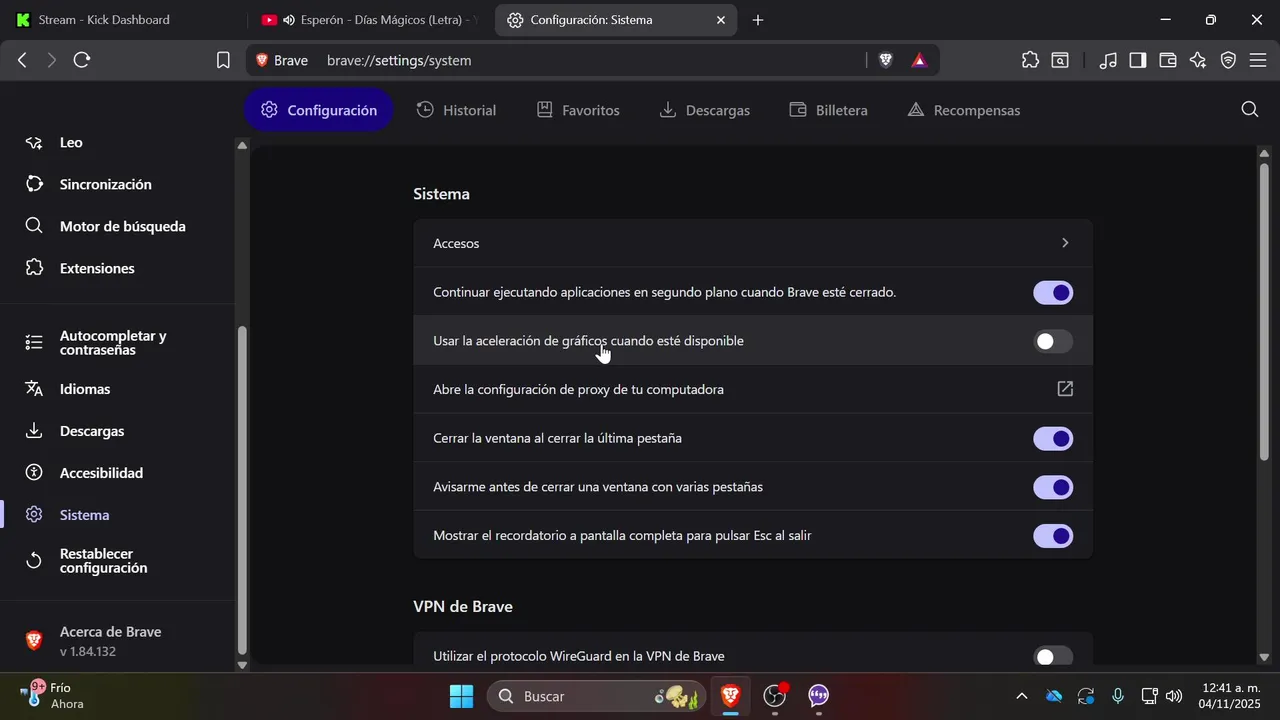Open the media control music note icon

[1107, 60]
